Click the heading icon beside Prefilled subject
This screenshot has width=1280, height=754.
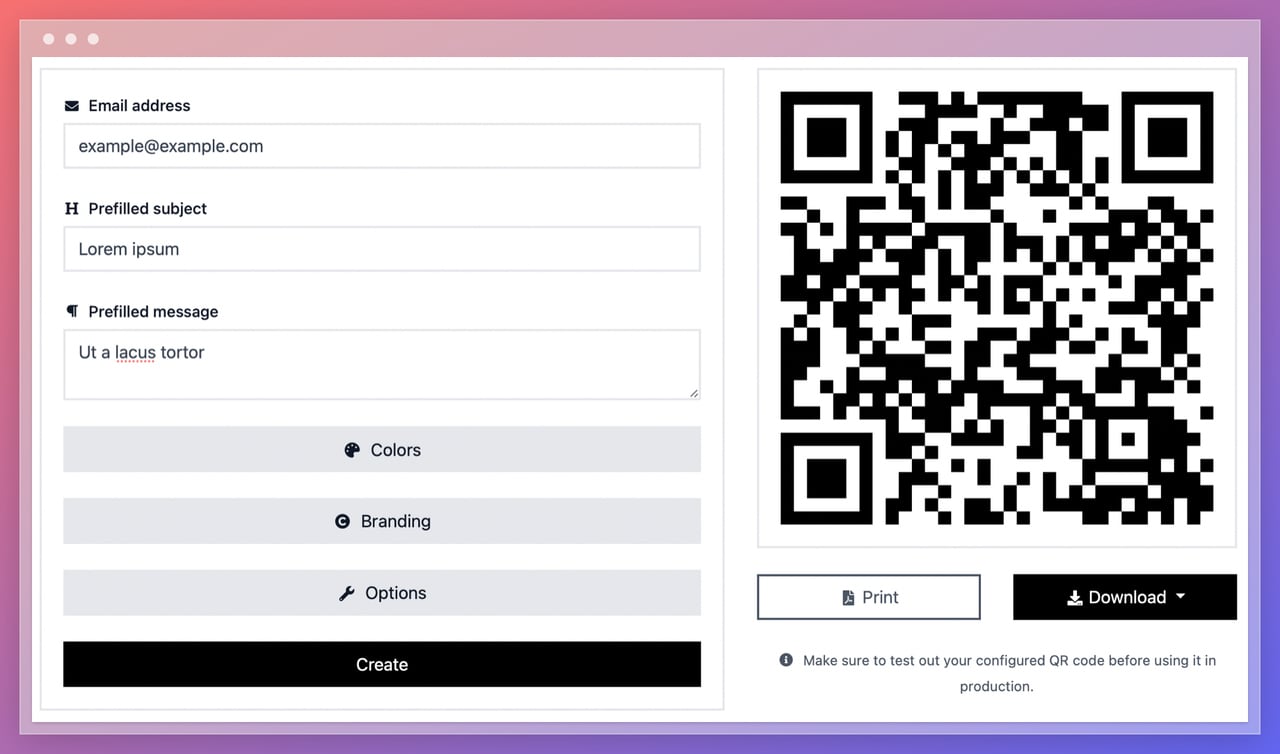(x=71, y=209)
